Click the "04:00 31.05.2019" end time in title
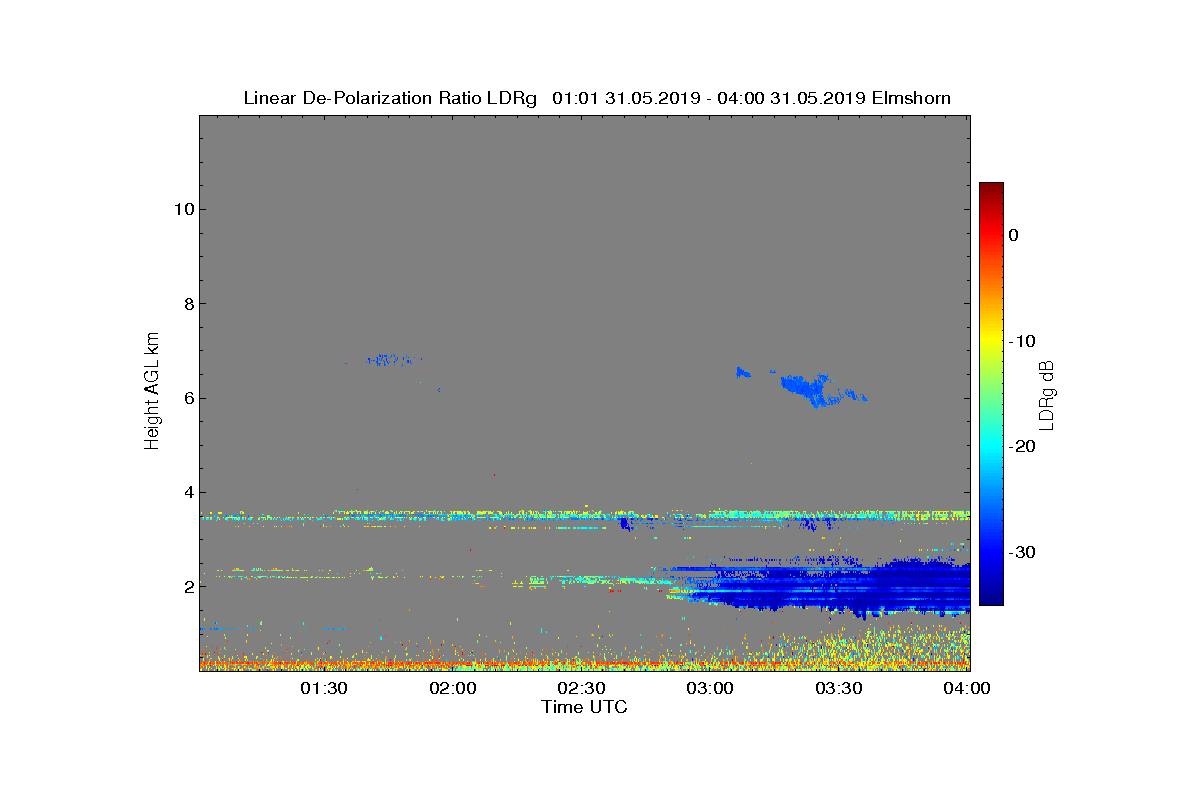Viewport: 1200px width, 800px height. click(x=789, y=98)
